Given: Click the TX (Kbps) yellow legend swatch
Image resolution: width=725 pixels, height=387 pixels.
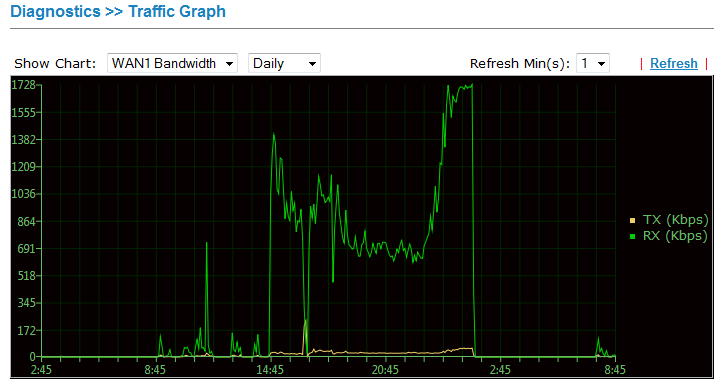Looking at the screenshot, I should 632,221.
